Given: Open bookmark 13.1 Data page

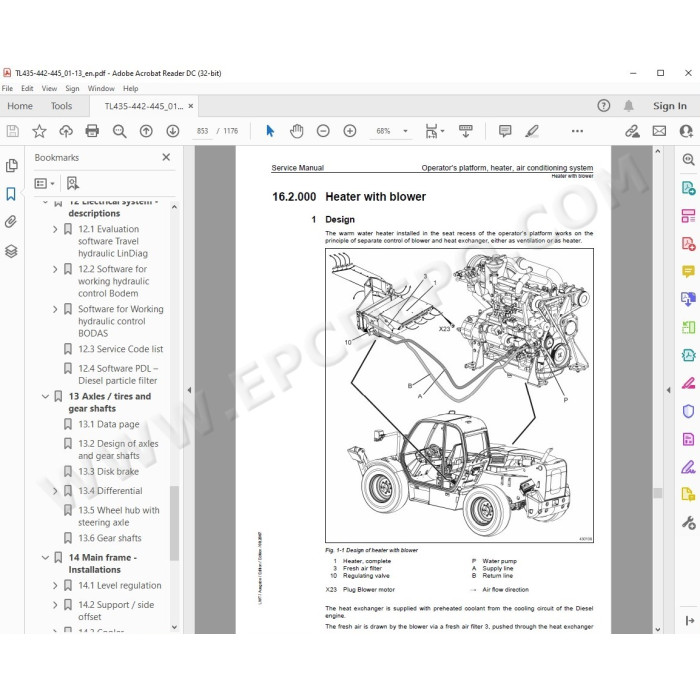Looking at the screenshot, I should pos(109,424).
